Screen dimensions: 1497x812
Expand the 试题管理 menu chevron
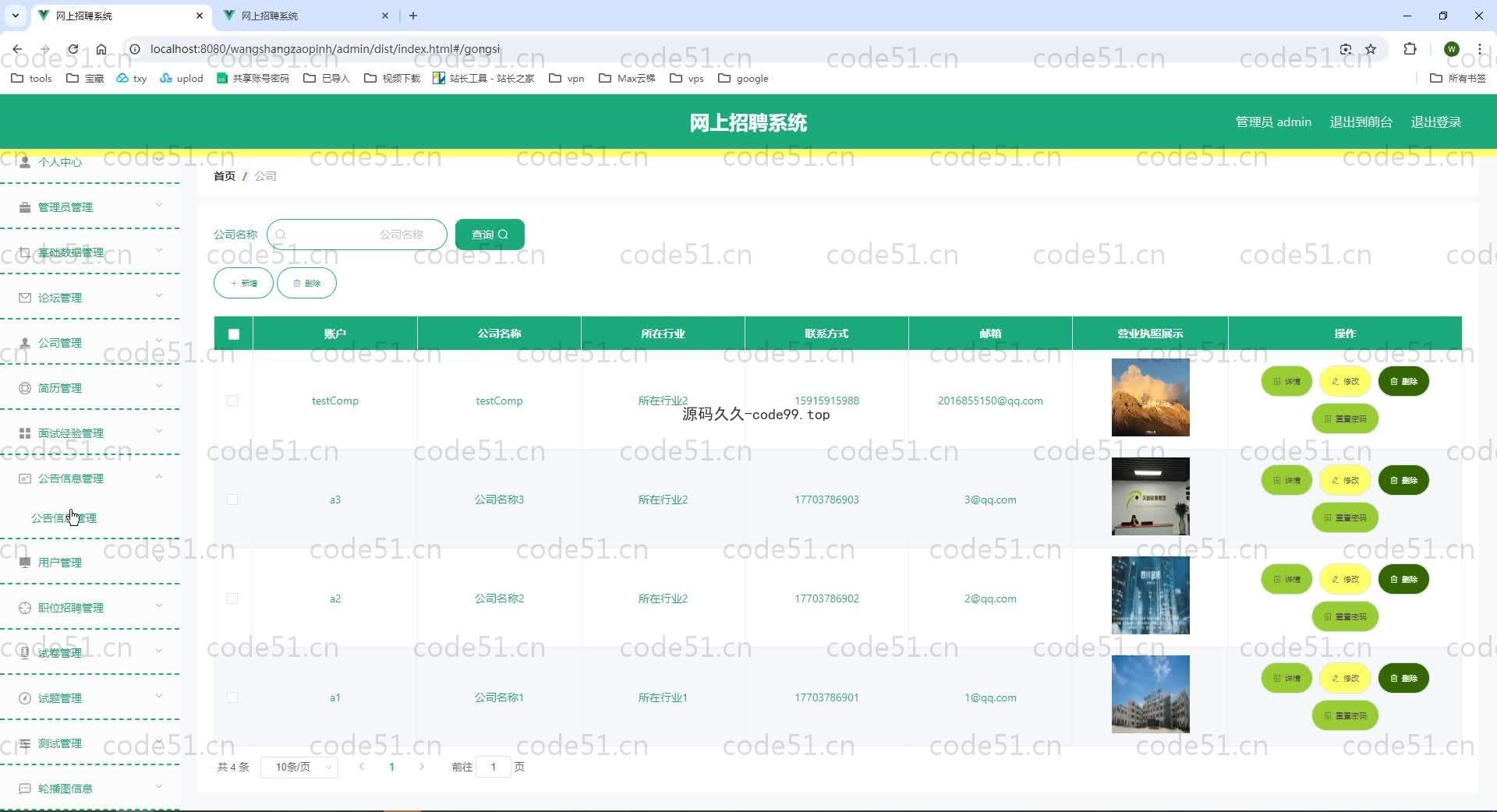click(x=159, y=697)
